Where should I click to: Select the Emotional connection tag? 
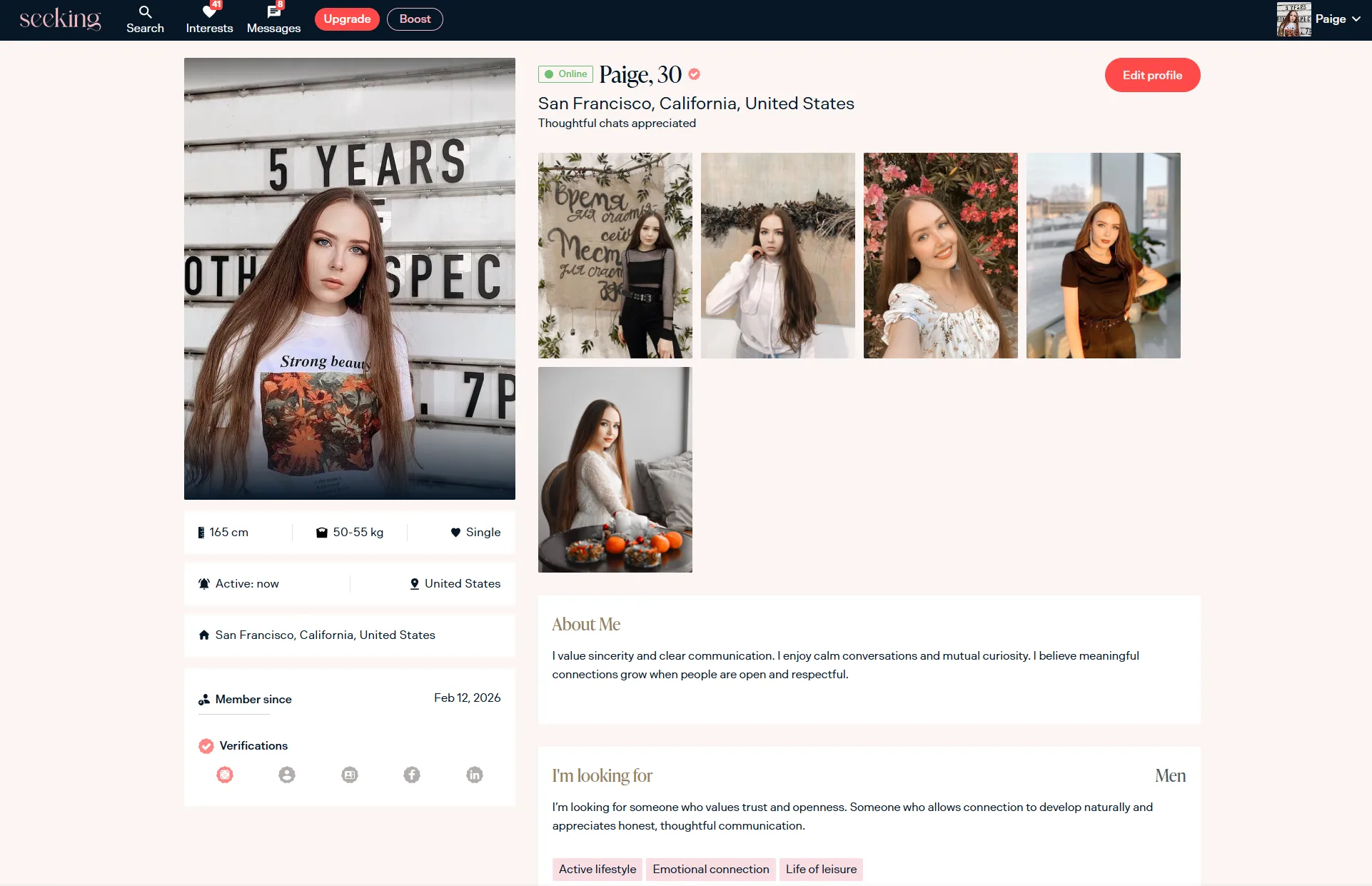[710, 869]
